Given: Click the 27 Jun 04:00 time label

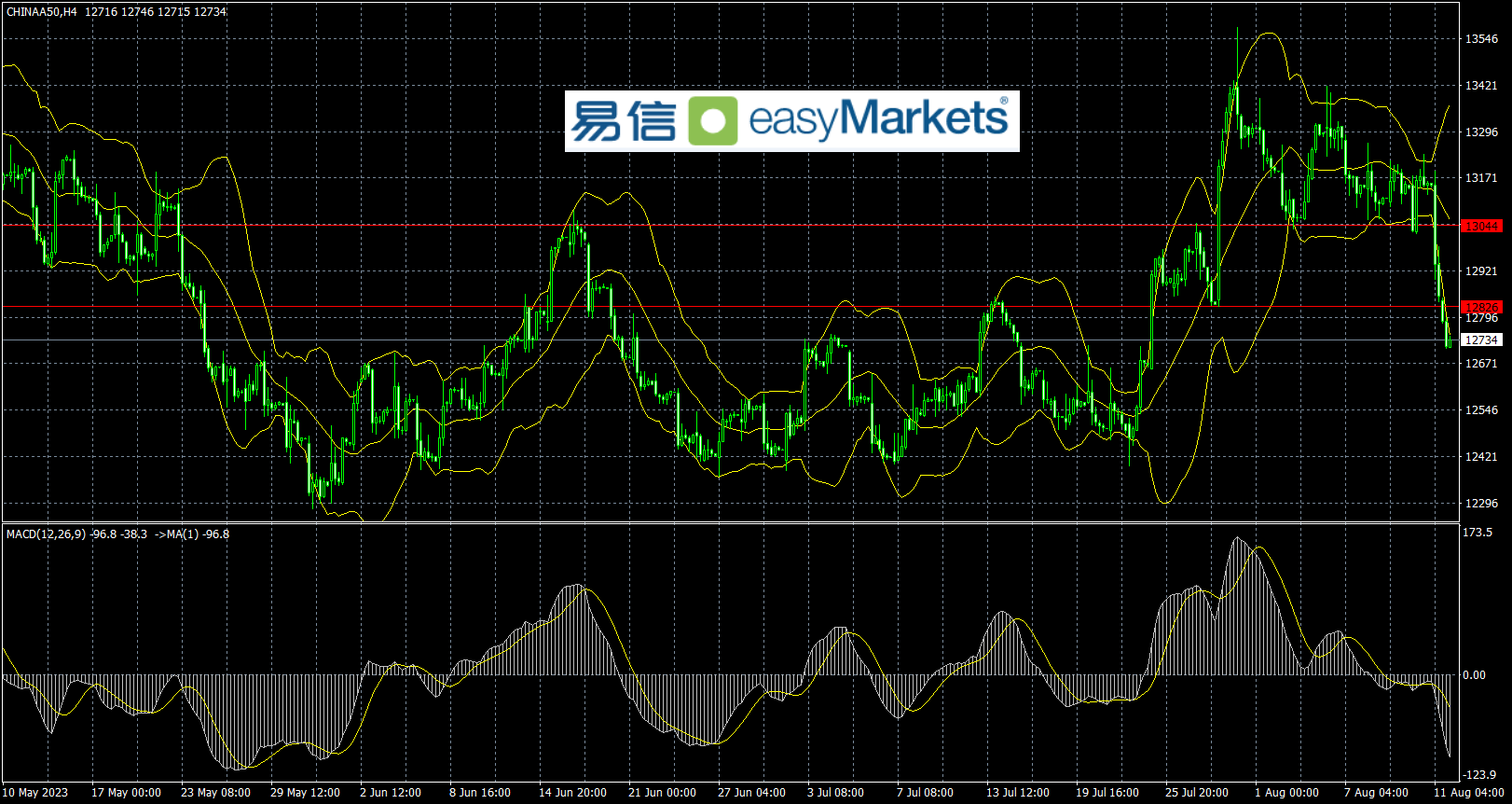Looking at the screenshot, I should click(x=751, y=793).
